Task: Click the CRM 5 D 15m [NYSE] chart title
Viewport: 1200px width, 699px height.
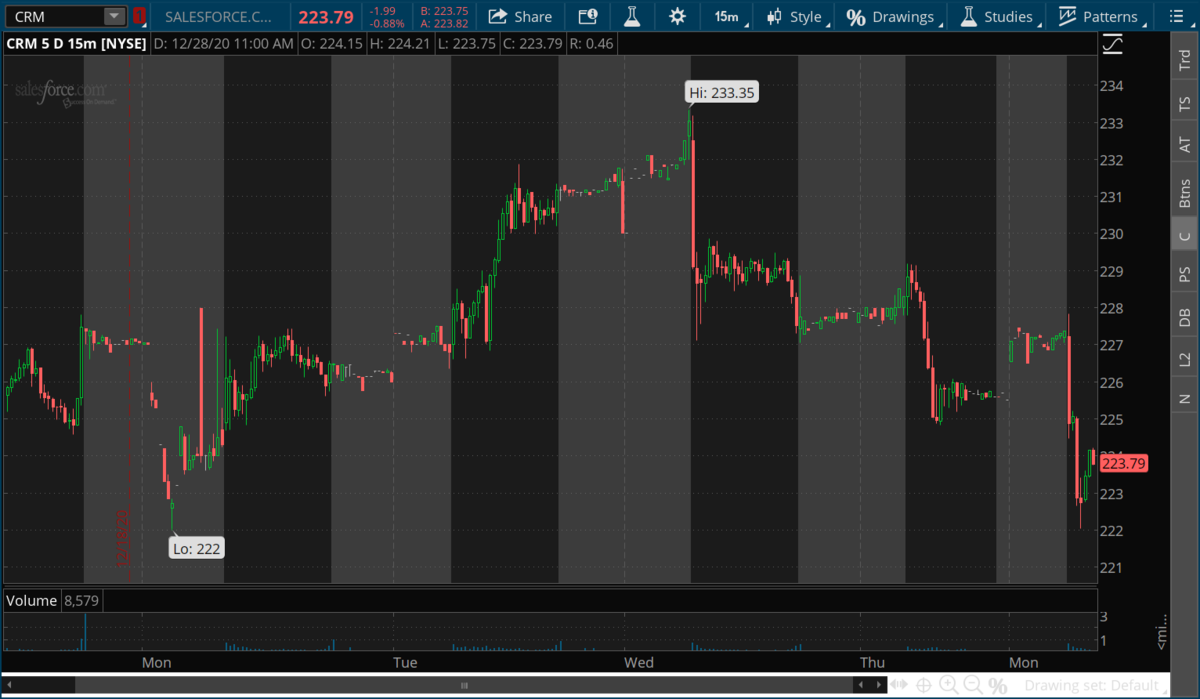Action: (77, 44)
